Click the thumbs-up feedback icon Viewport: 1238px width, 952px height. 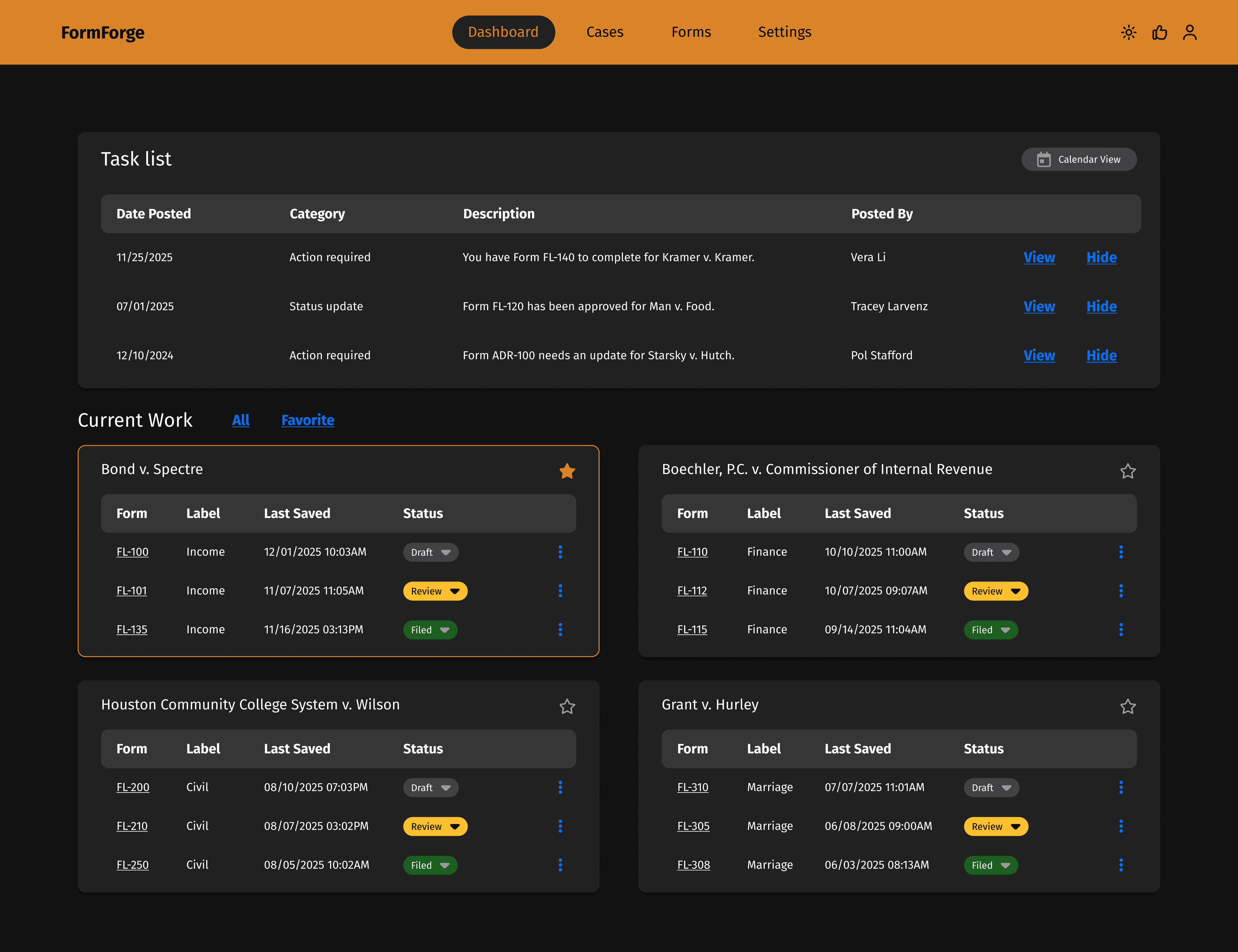pyautogui.click(x=1159, y=32)
